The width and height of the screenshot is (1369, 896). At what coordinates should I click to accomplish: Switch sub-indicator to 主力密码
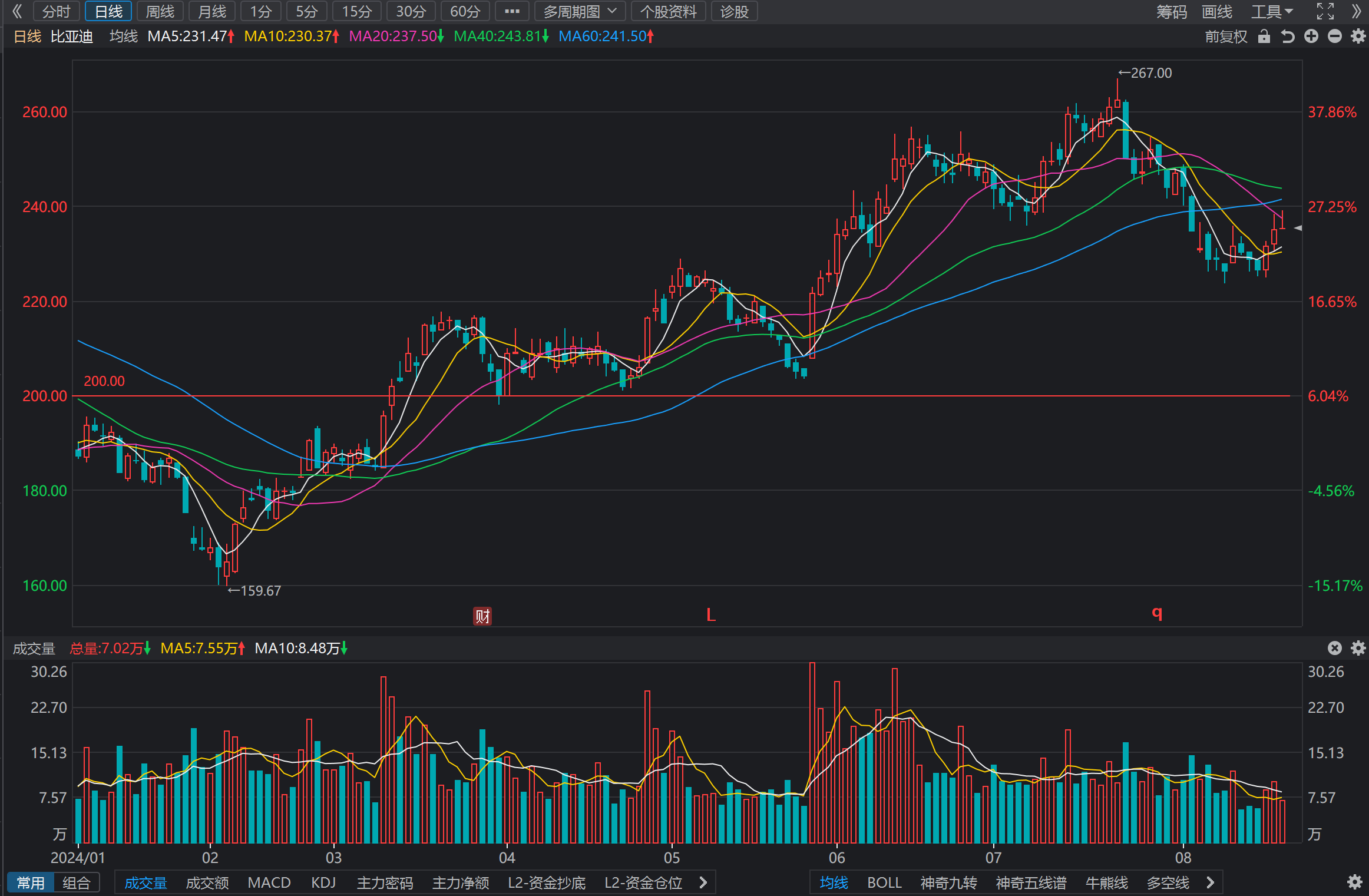click(385, 882)
